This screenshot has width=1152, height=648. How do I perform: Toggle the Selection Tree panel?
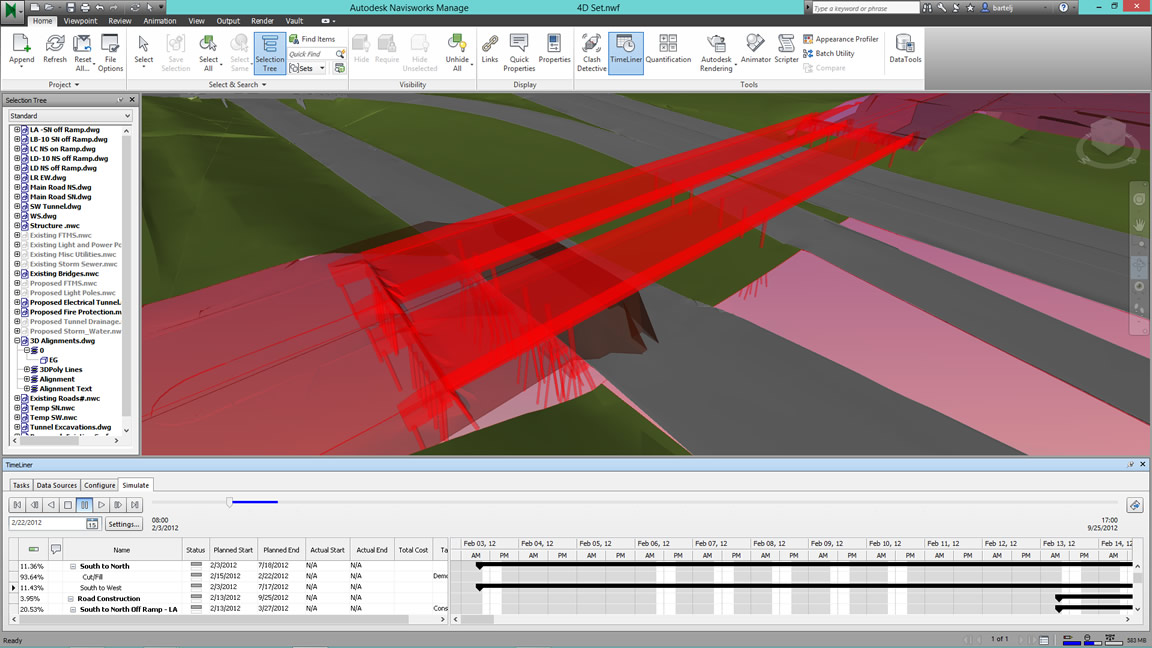(270, 53)
